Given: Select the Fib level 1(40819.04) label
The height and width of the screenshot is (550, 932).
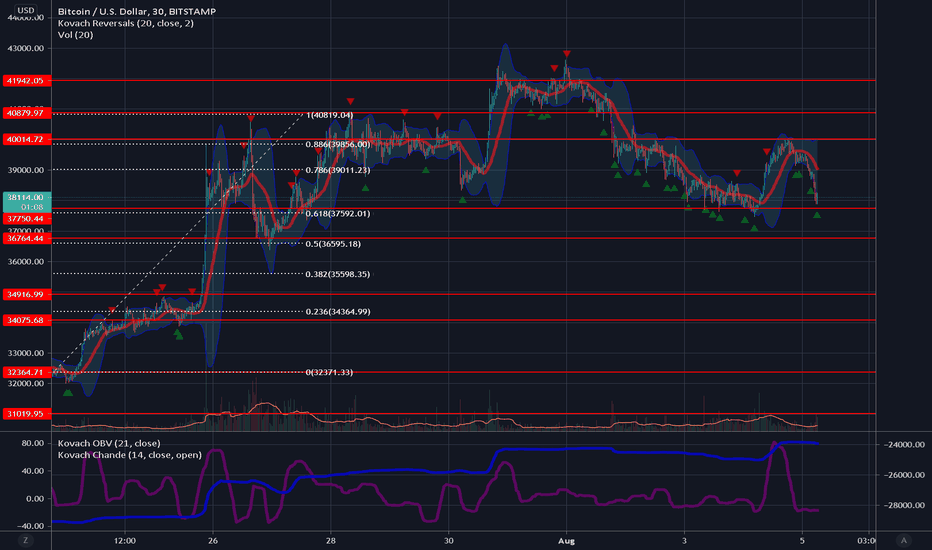Looking at the screenshot, I should pyautogui.click(x=329, y=115).
